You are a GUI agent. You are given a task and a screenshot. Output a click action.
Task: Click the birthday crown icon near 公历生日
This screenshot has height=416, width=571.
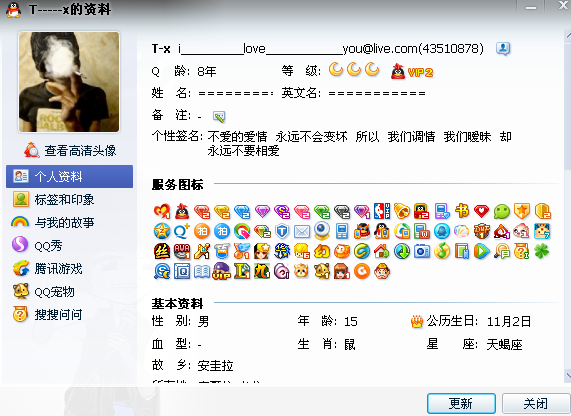417,322
